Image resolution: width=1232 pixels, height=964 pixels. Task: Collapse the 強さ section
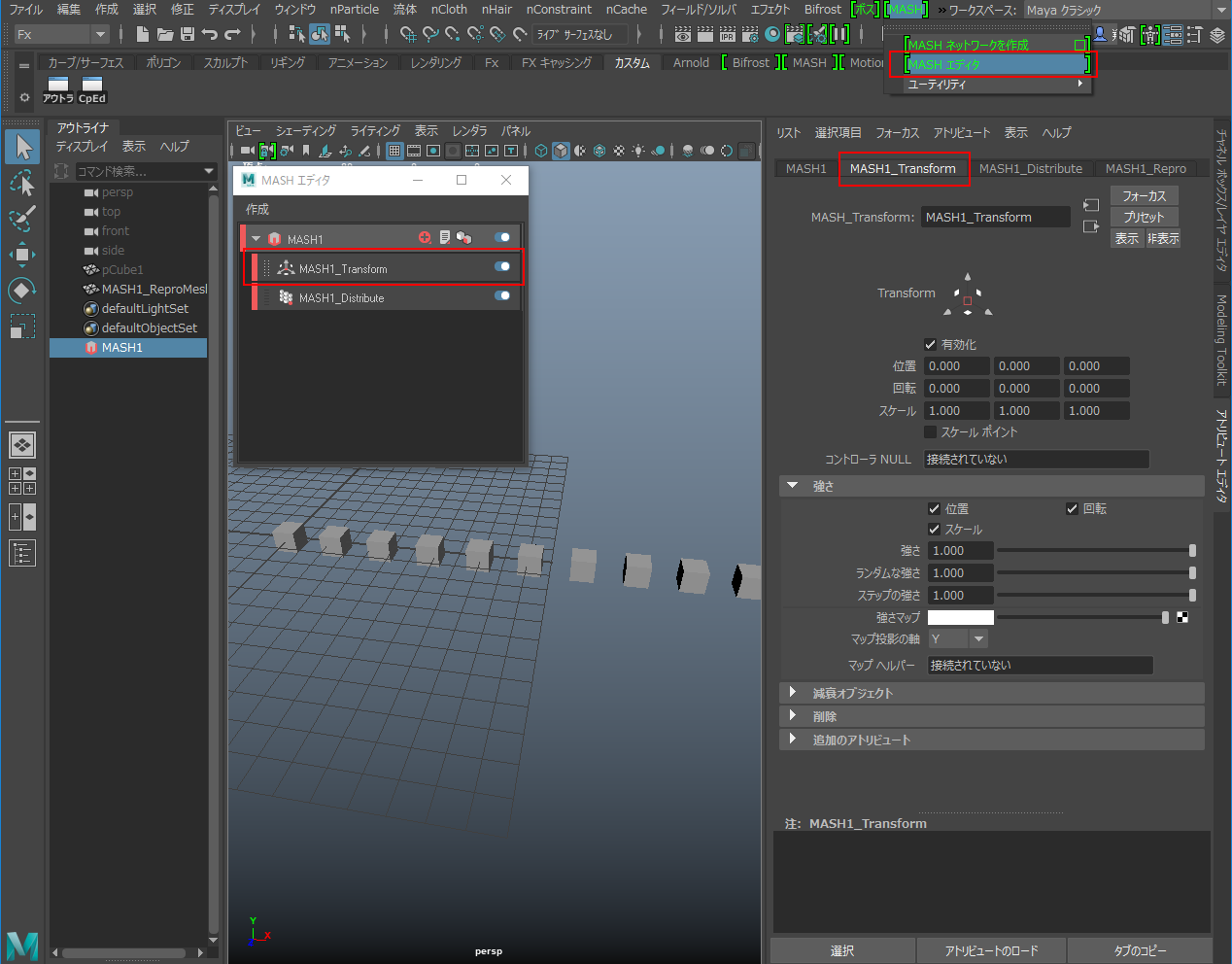pyautogui.click(x=793, y=485)
